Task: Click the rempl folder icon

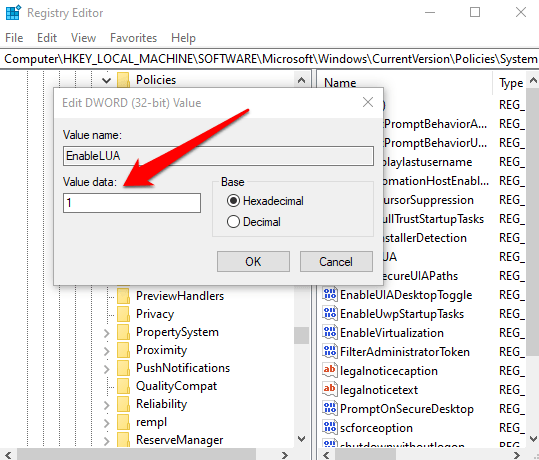Action: click(123, 422)
